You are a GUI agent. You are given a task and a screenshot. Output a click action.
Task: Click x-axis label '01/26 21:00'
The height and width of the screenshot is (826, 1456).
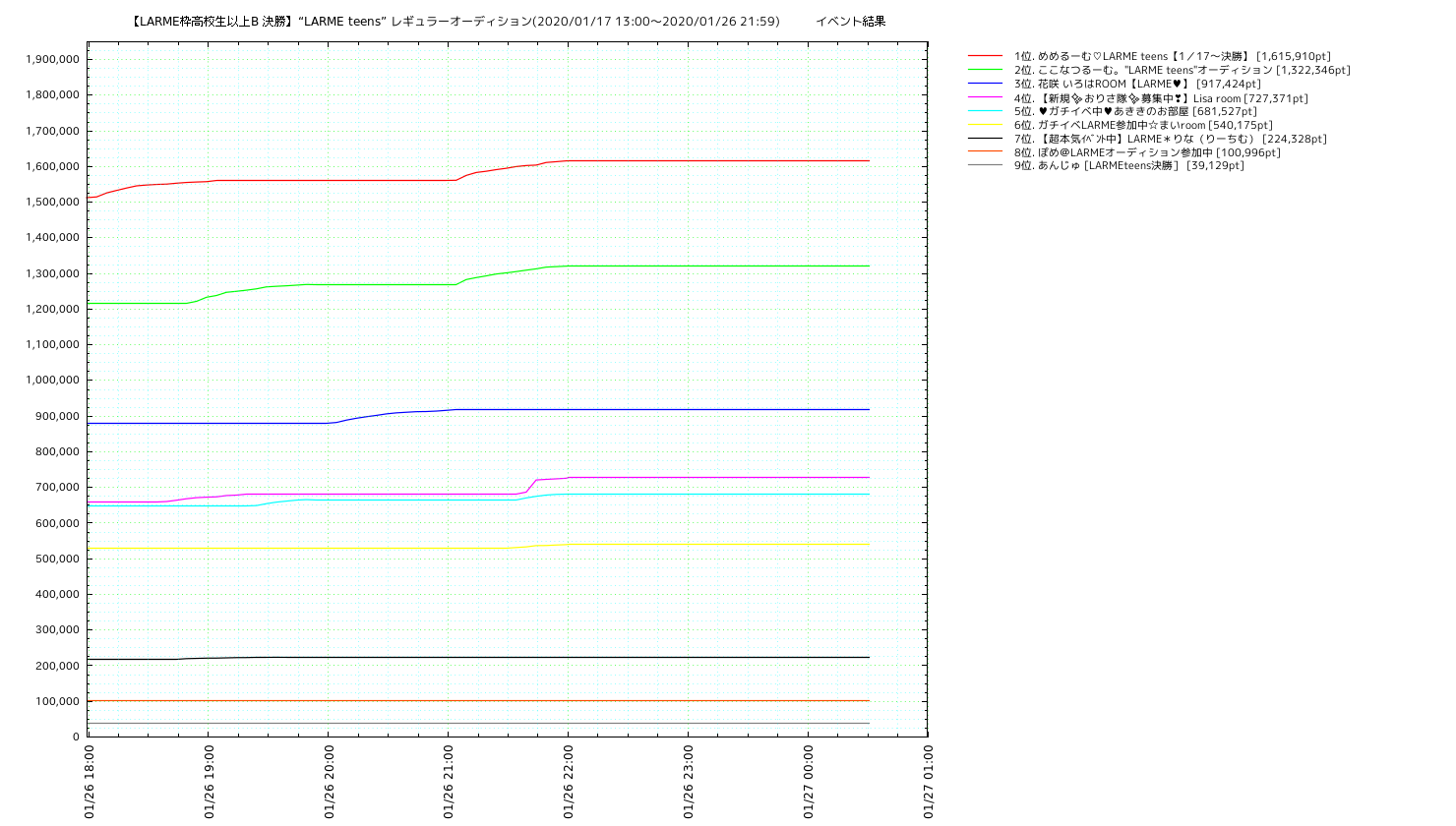pyautogui.click(x=450, y=782)
